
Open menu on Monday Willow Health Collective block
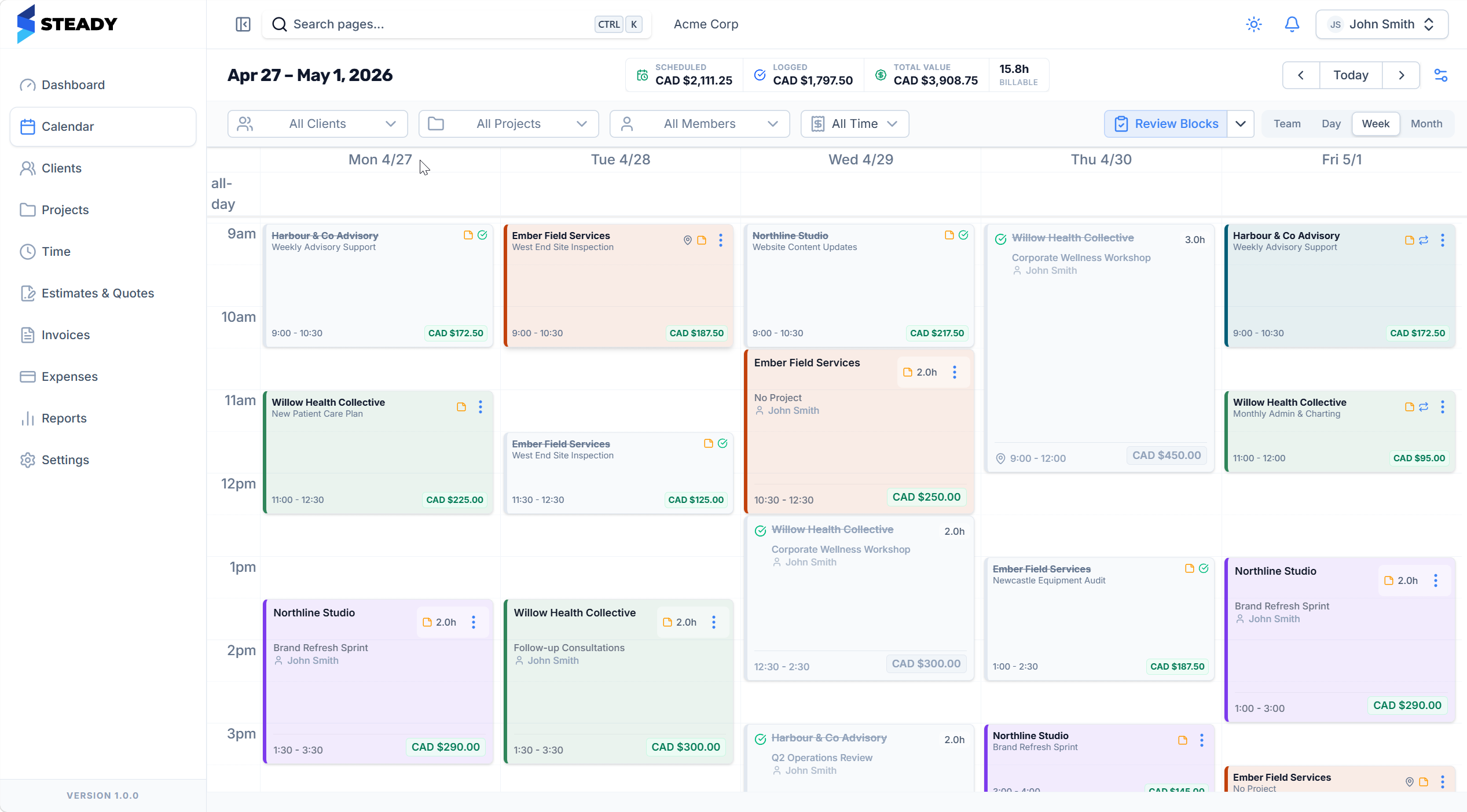[481, 407]
